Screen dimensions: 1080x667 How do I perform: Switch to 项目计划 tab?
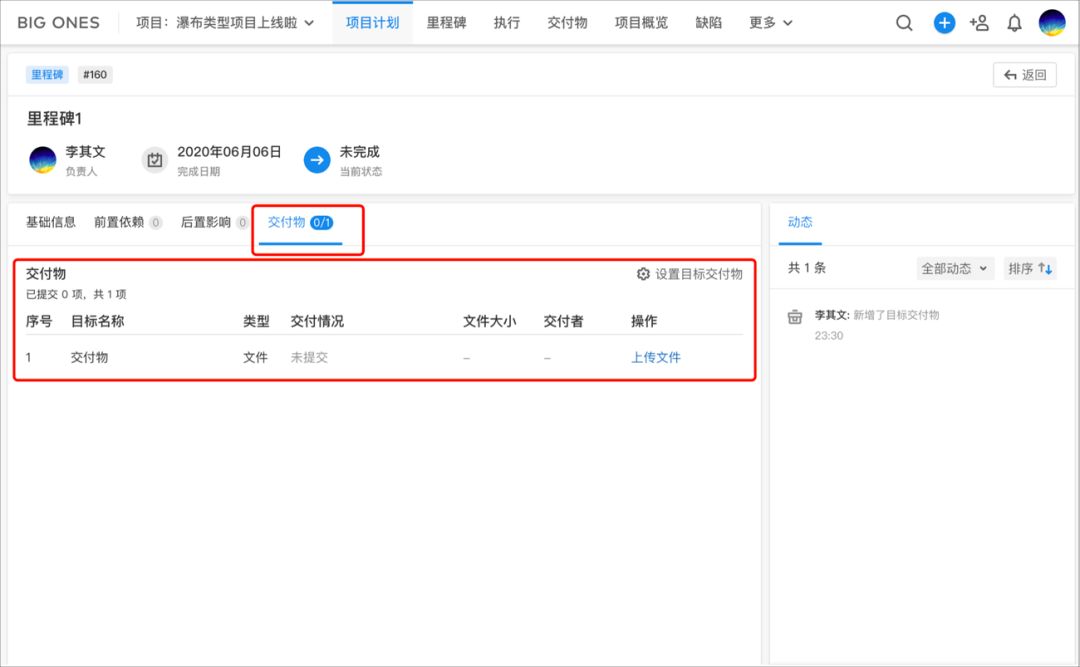tap(372, 23)
